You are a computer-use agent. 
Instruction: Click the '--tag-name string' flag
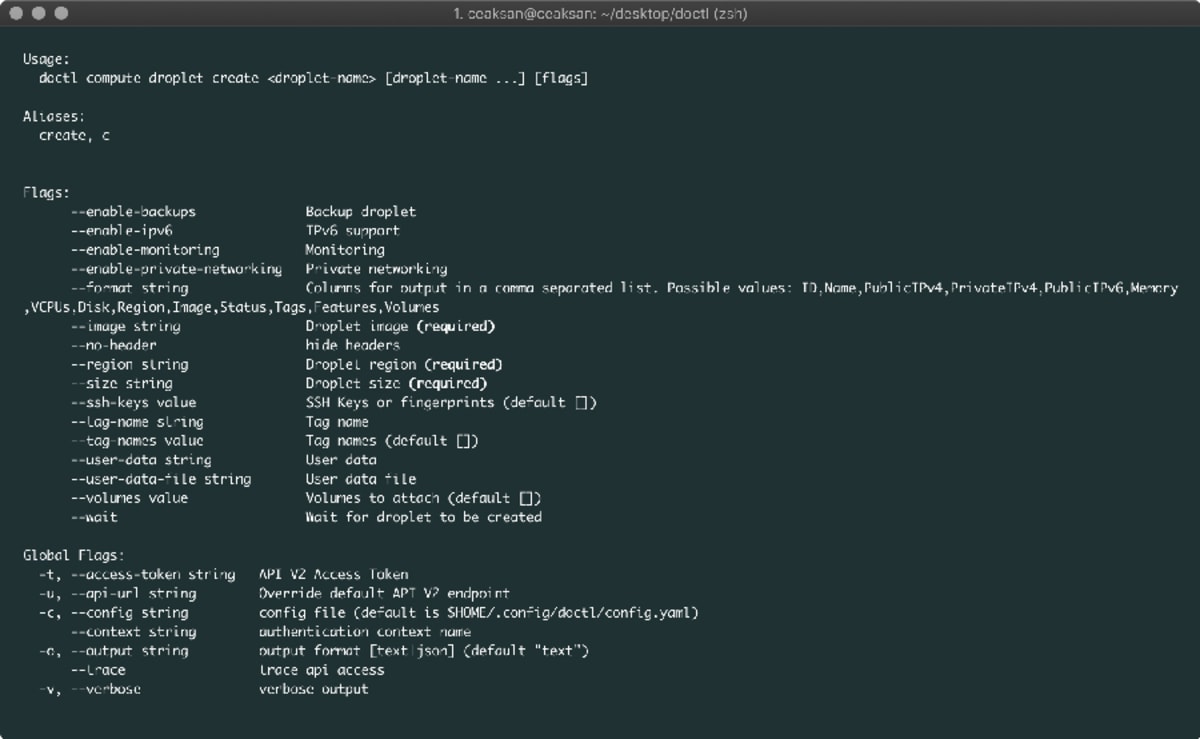click(x=137, y=422)
